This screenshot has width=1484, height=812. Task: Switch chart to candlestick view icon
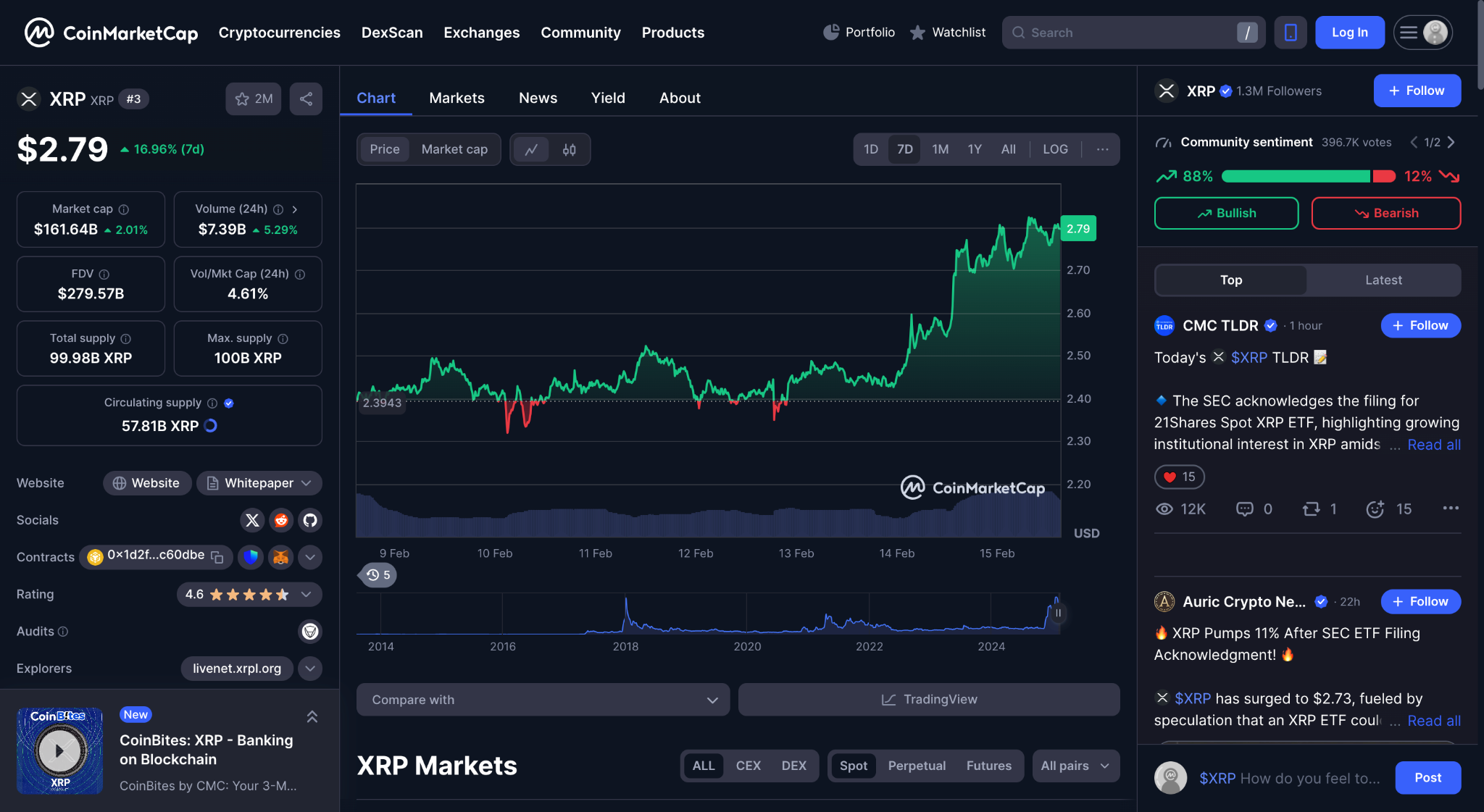570,150
